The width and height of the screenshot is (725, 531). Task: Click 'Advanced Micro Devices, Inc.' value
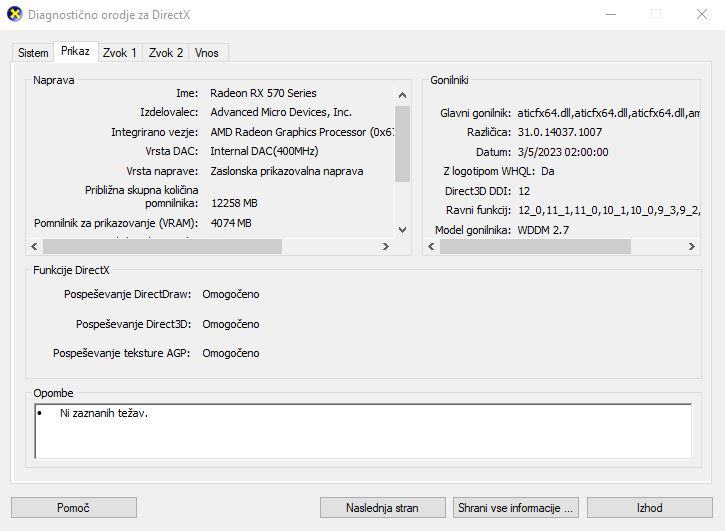tap(281, 112)
